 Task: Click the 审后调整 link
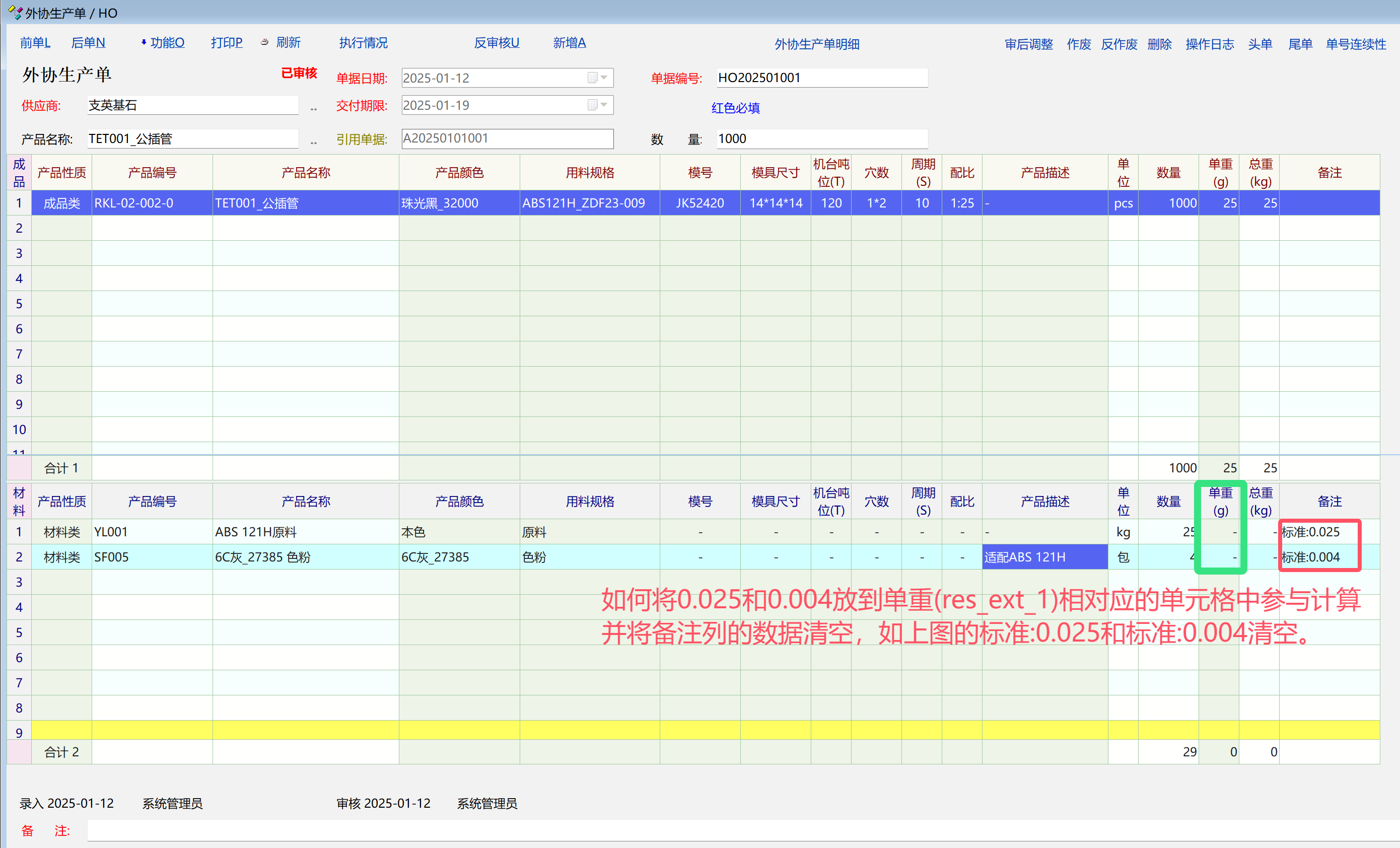point(1028,44)
